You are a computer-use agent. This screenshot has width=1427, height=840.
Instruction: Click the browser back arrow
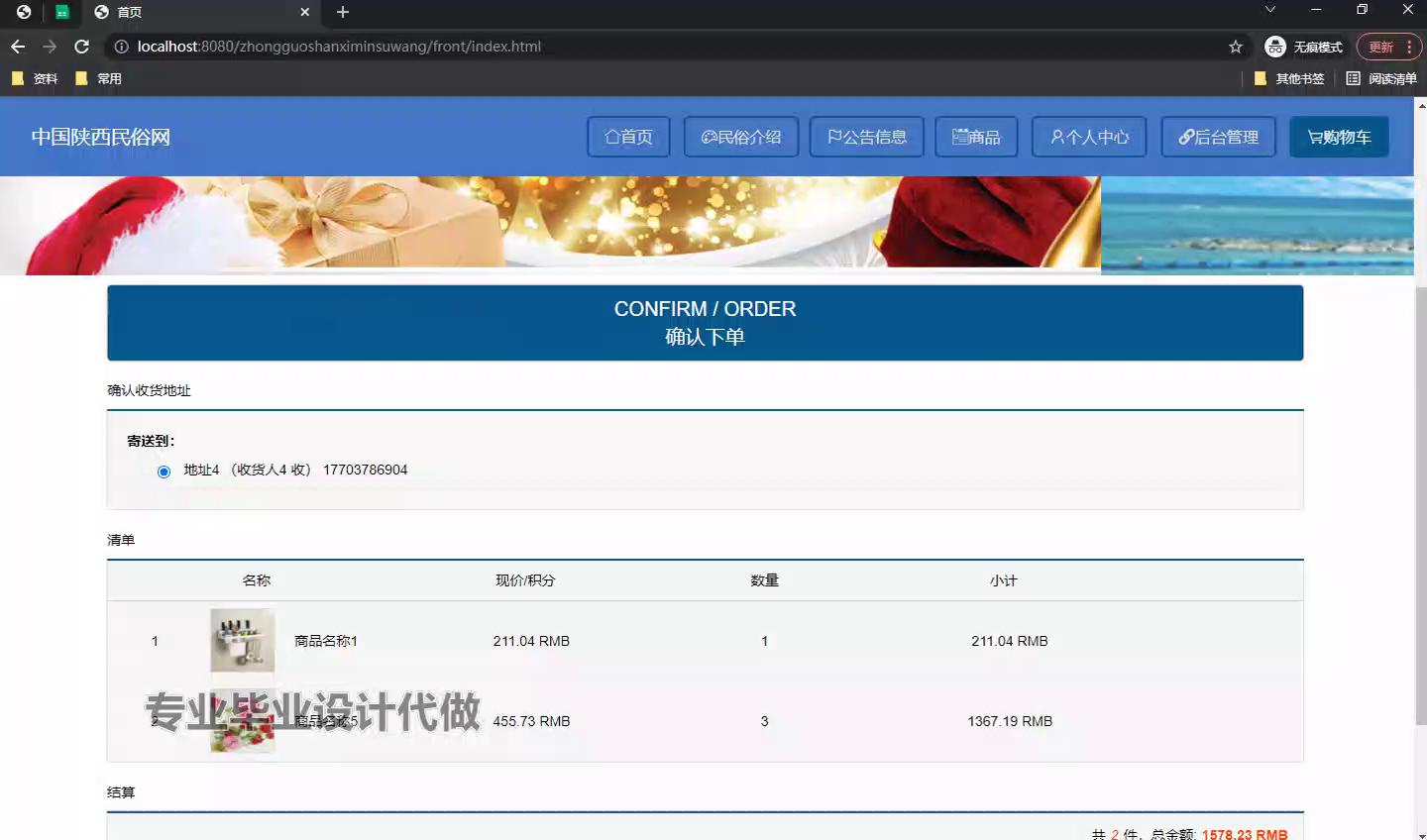18,47
